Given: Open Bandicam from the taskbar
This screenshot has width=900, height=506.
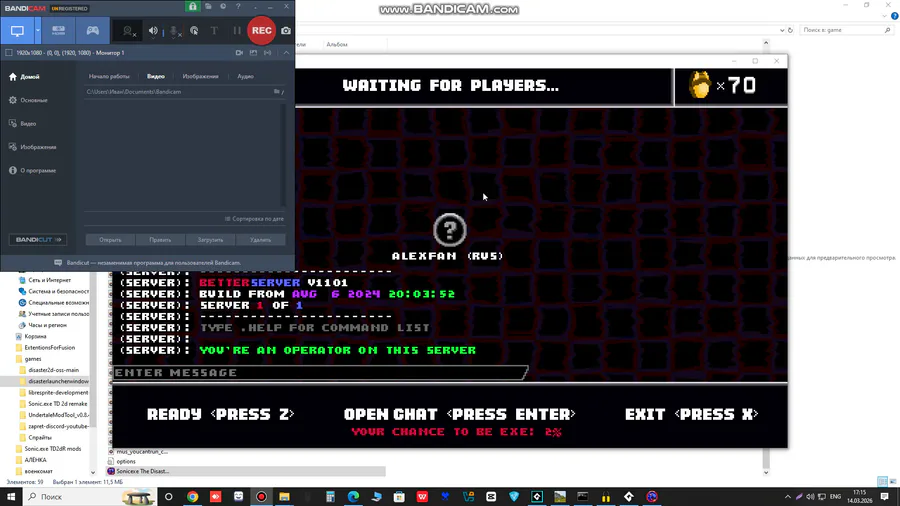Looking at the screenshot, I should pyautogui.click(x=261, y=497).
